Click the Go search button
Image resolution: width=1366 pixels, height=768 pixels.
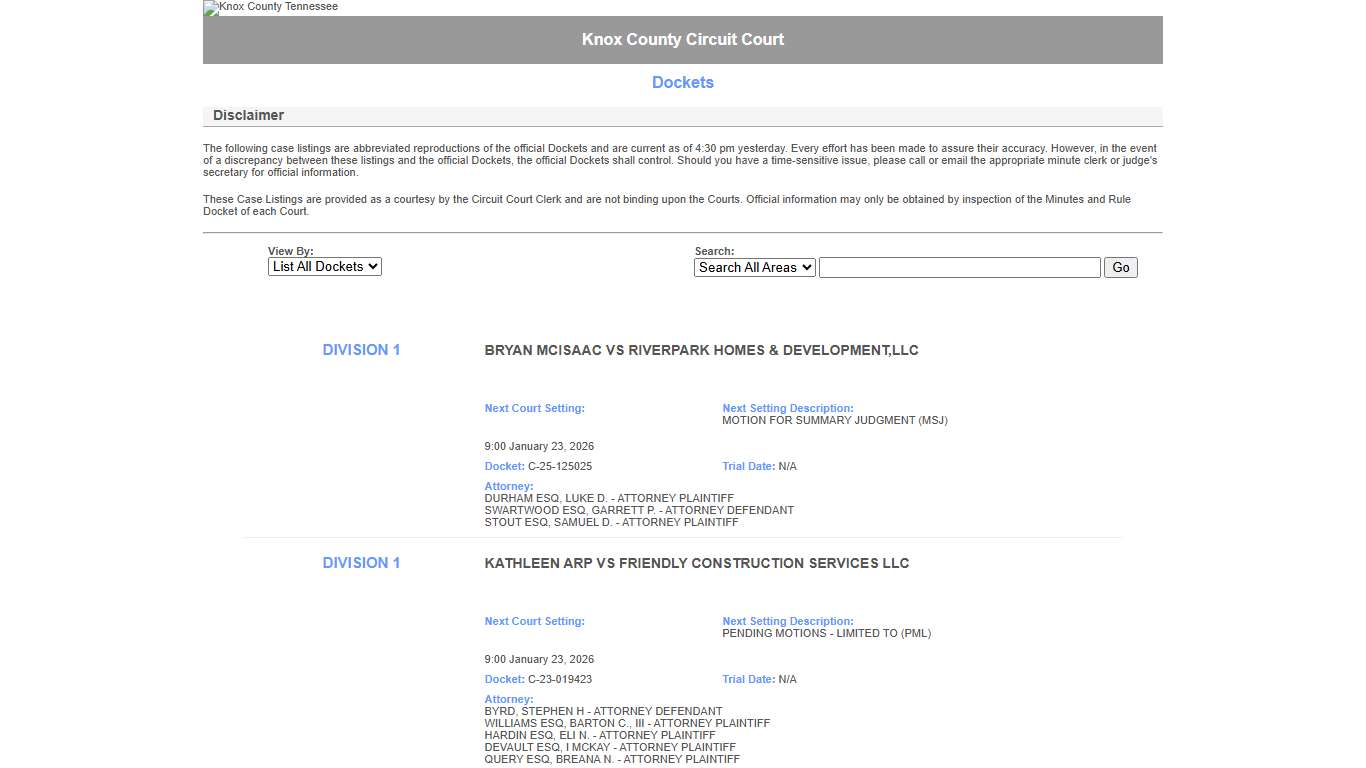[x=1120, y=267]
